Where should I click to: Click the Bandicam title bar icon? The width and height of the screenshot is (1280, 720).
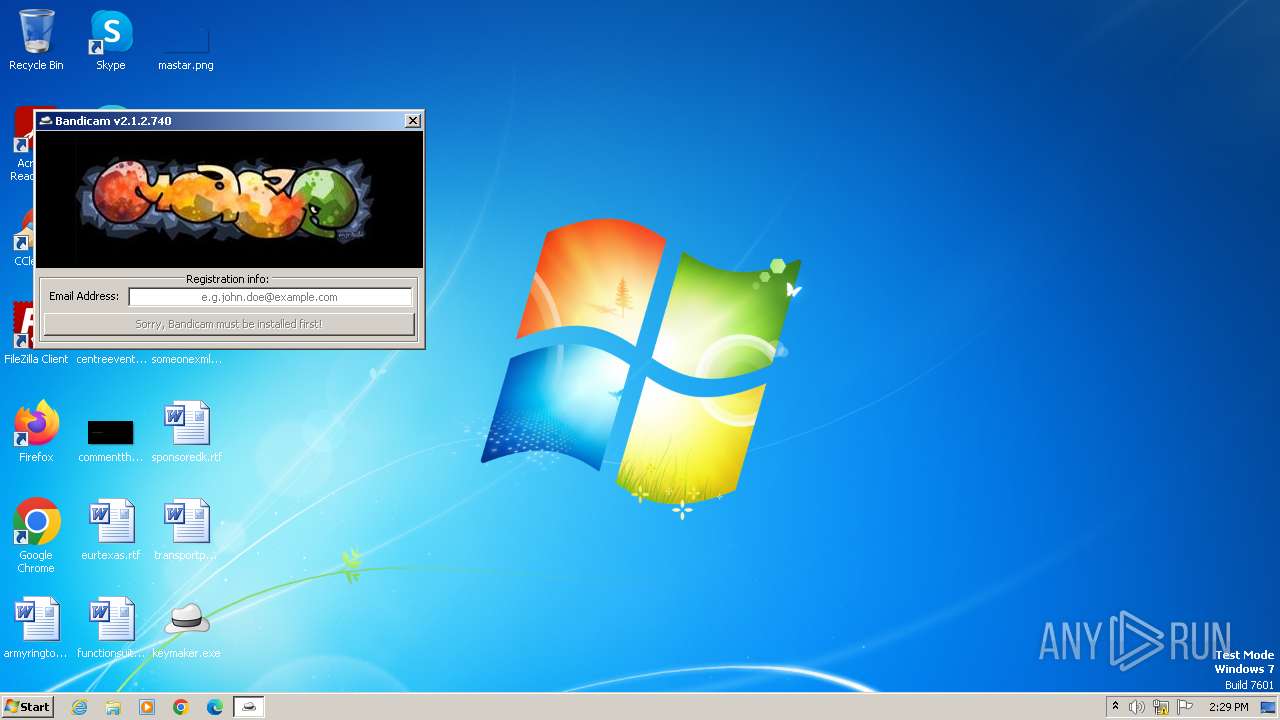[x=45, y=120]
